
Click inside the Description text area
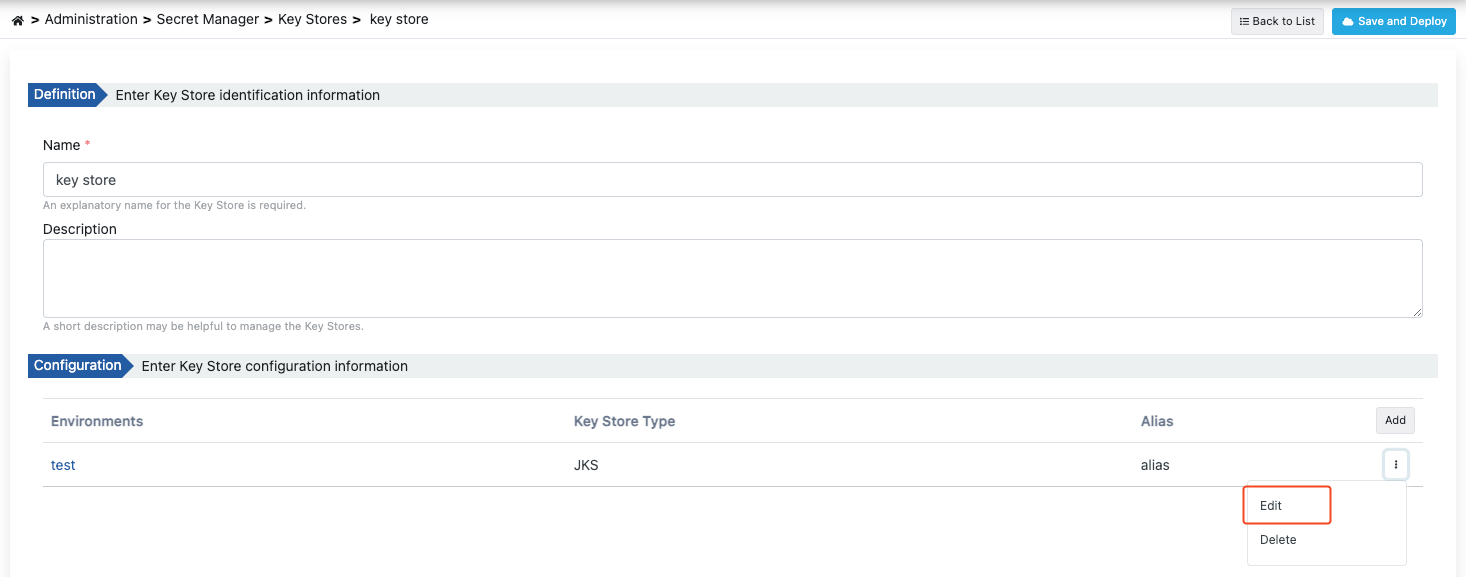pos(732,278)
